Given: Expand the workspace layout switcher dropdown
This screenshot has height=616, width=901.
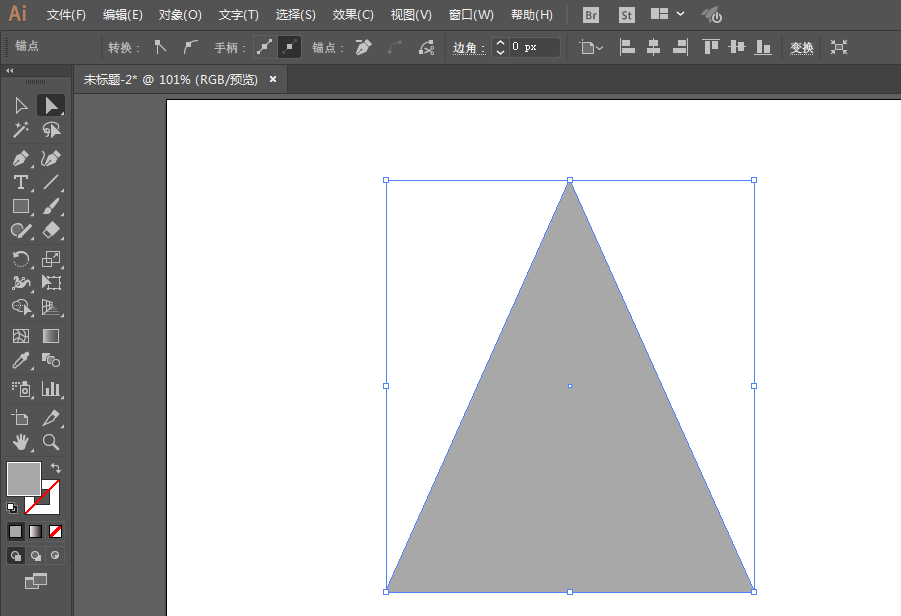Looking at the screenshot, I should (681, 15).
